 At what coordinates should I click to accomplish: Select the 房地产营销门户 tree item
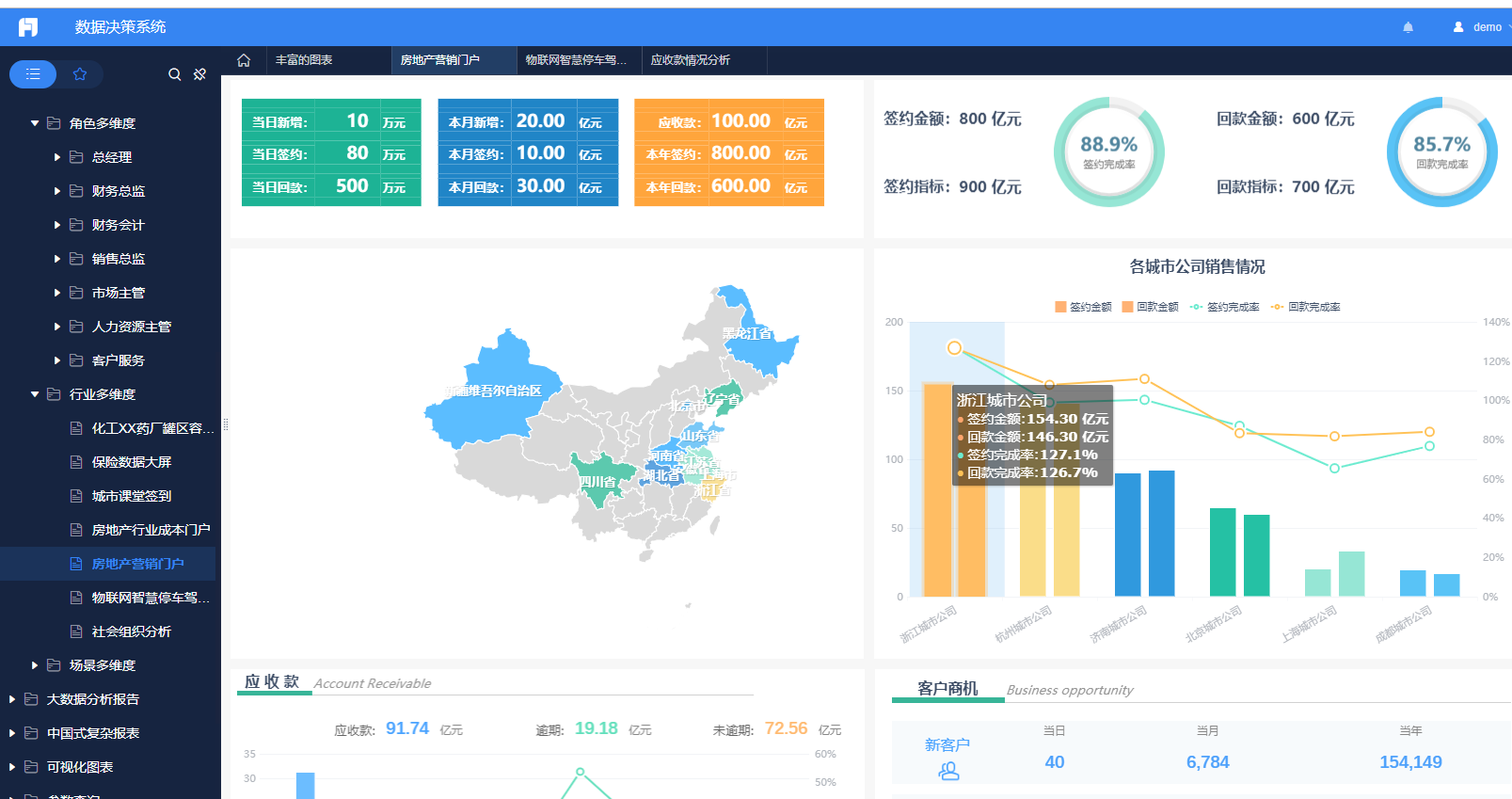coord(108,564)
